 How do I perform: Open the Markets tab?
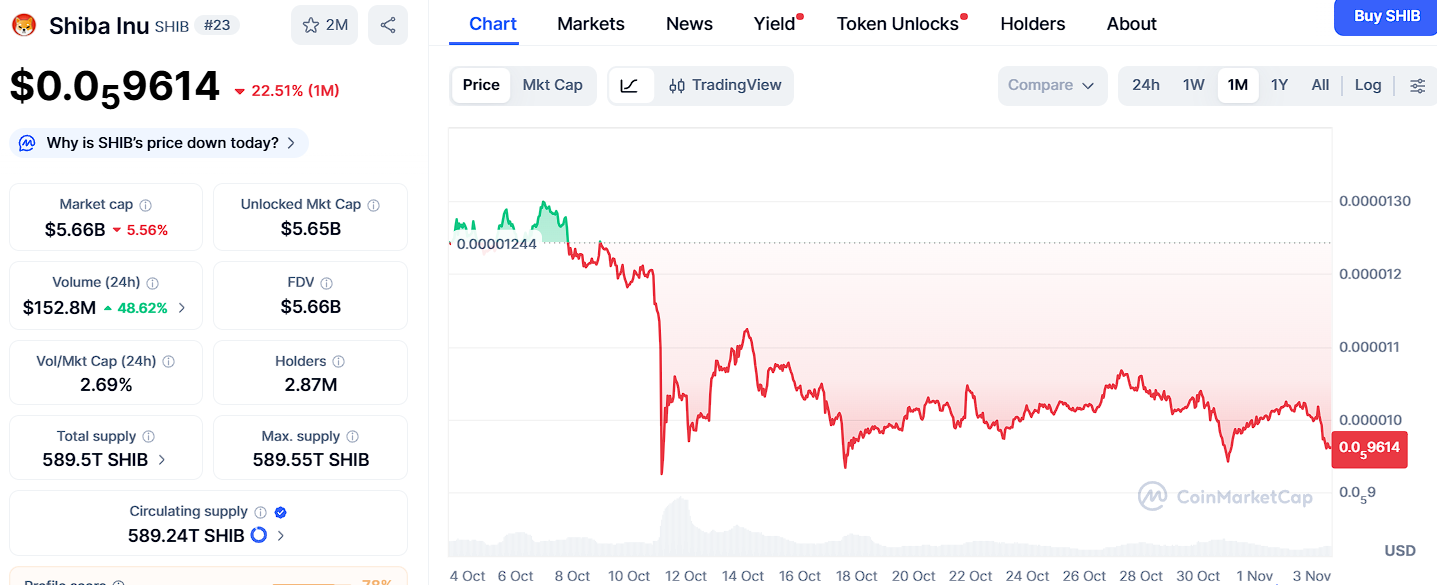click(591, 24)
